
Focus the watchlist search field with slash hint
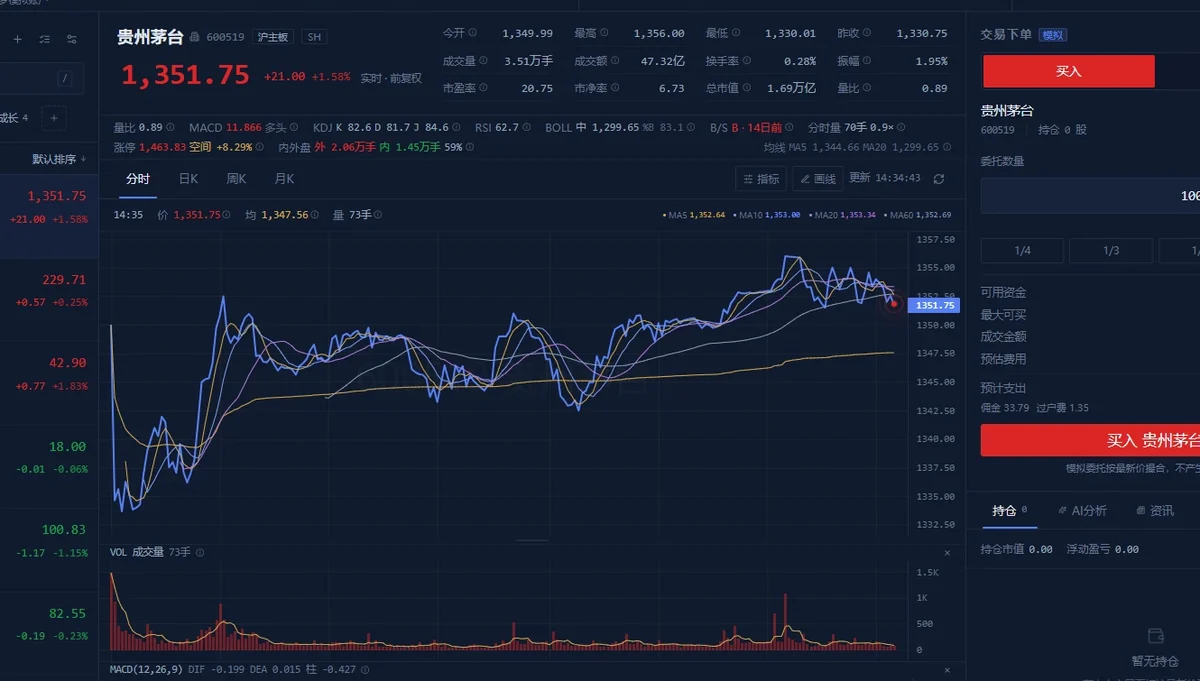[x=40, y=78]
